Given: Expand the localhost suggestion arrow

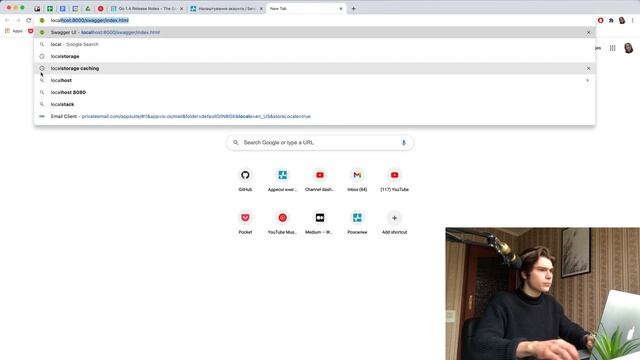Looking at the screenshot, I should click(588, 80).
